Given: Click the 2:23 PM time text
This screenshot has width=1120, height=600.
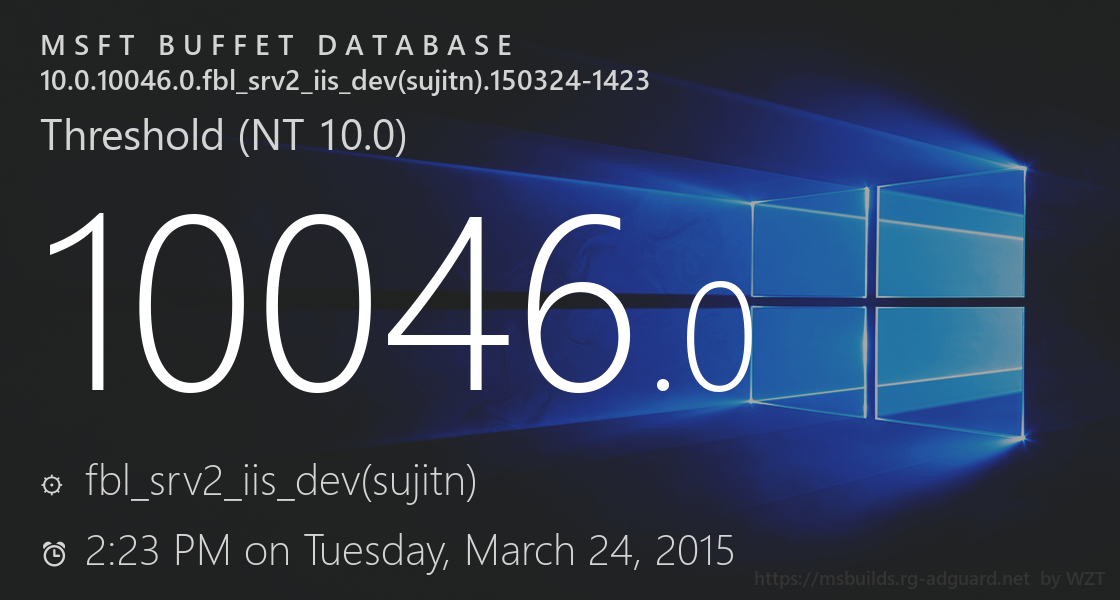Looking at the screenshot, I should tap(158, 551).
